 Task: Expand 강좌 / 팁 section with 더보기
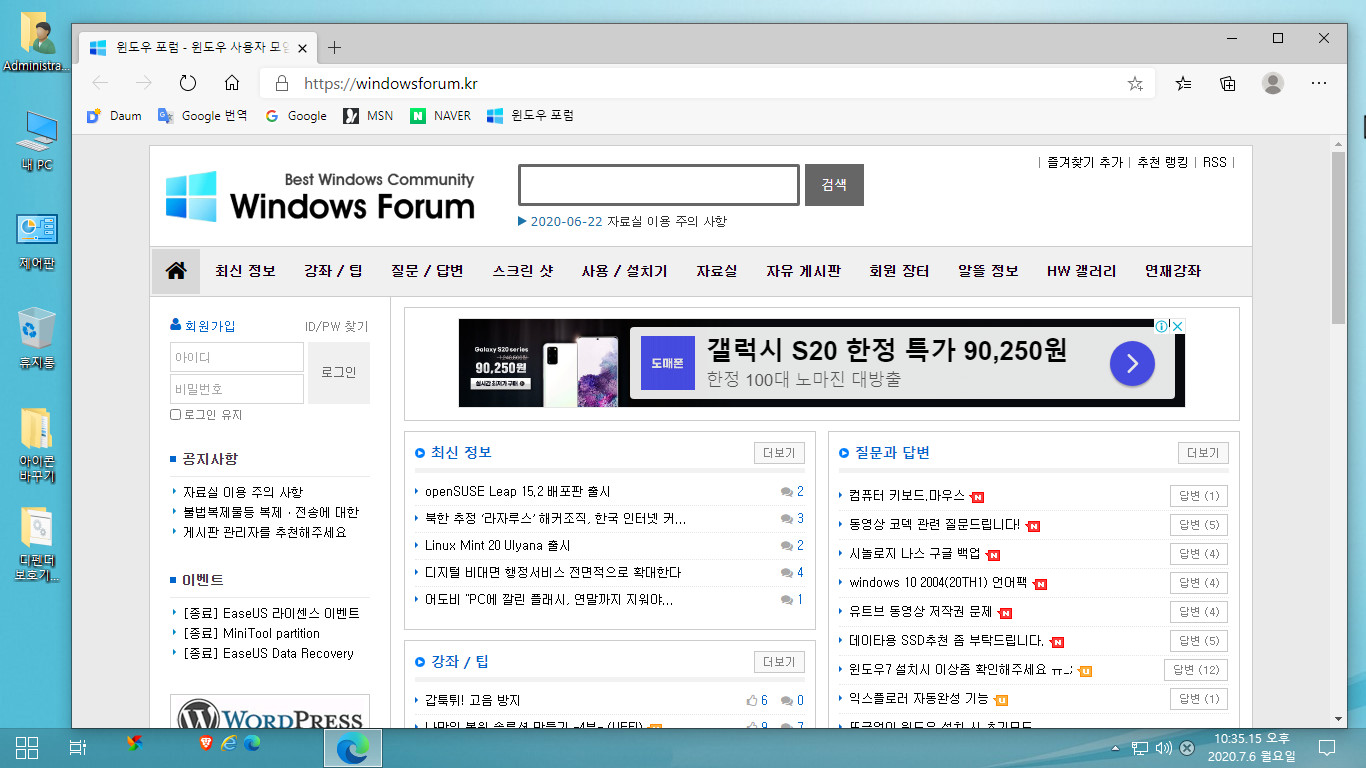779,662
